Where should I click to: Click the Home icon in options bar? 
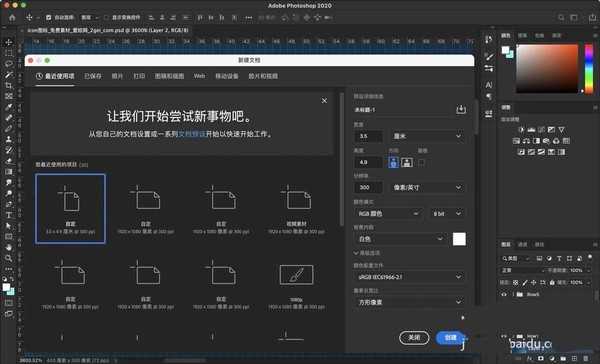point(12,17)
